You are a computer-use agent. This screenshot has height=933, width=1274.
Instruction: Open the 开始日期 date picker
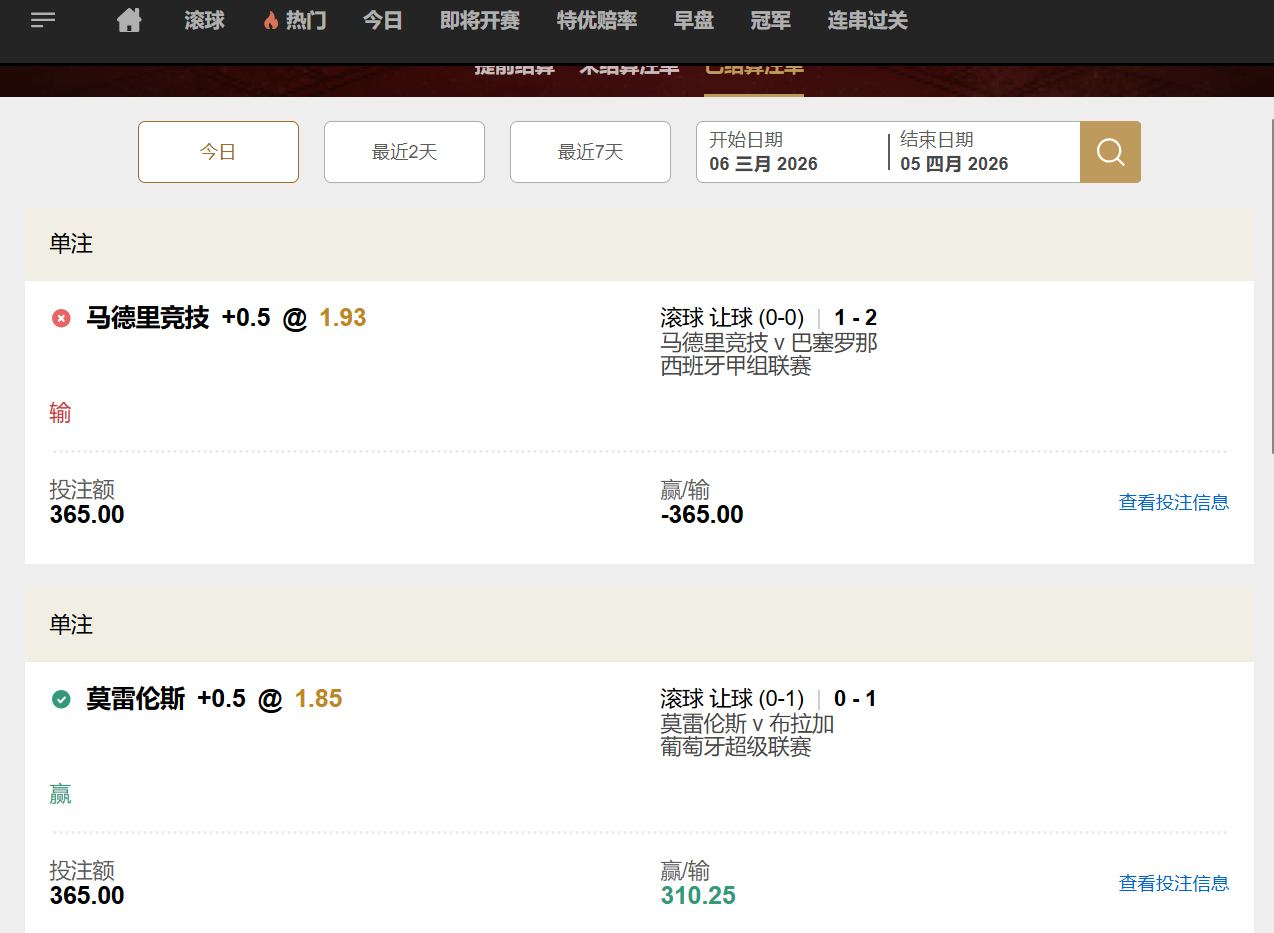790,152
